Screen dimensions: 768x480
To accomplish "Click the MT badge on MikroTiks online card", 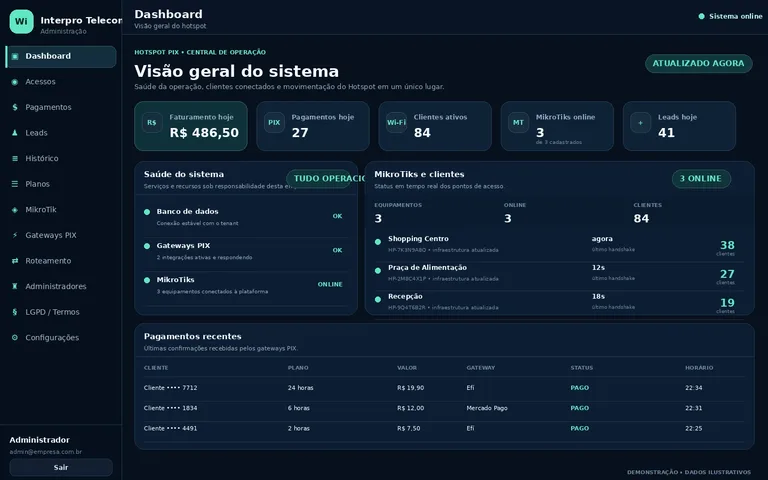I will (518, 122).
